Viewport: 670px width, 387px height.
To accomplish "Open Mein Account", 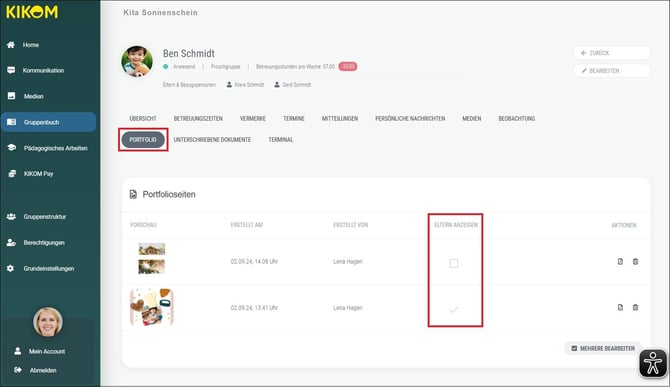I will coord(47,352).
